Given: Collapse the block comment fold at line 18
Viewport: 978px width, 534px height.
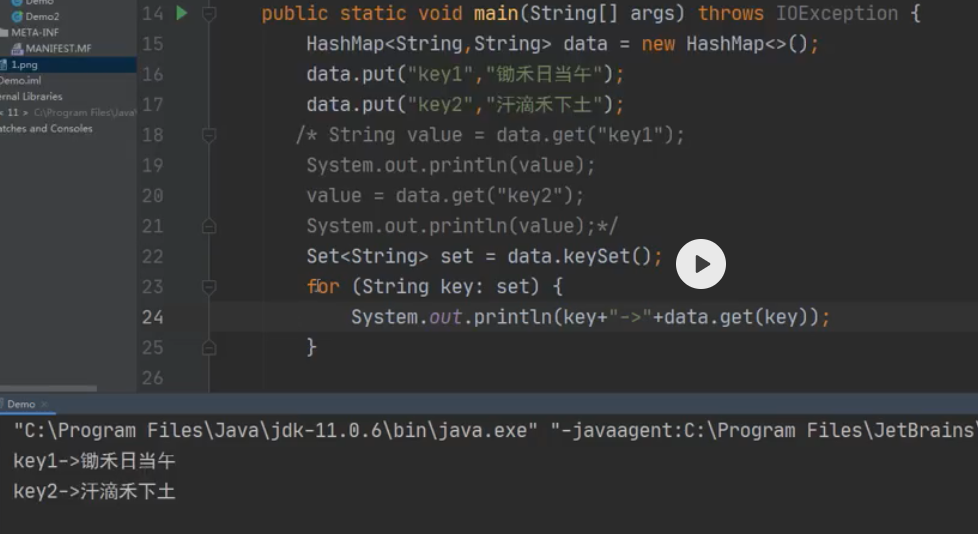Looking at the screenshot, I should tap(210, 135).
